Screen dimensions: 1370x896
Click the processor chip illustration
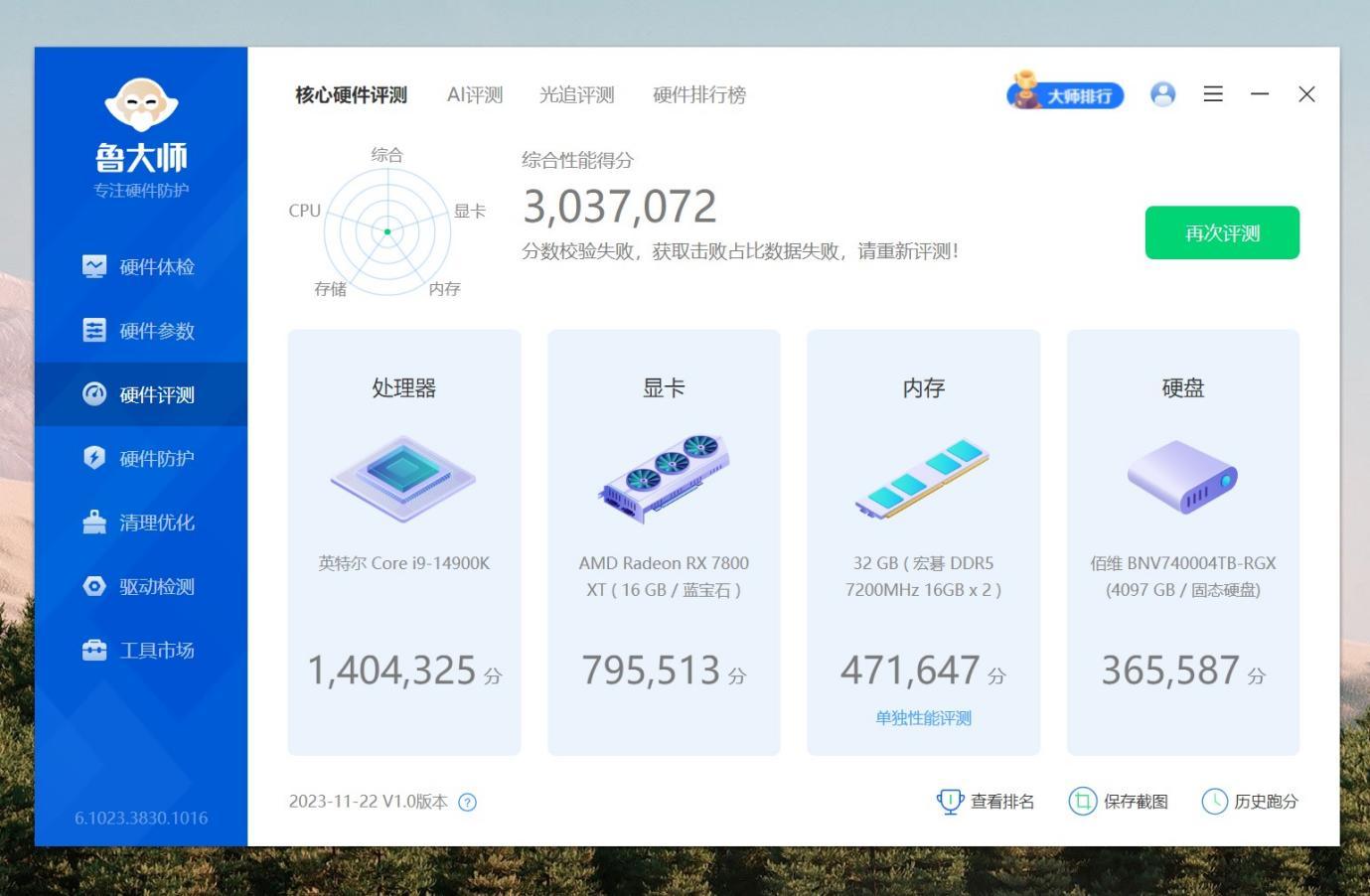[404, 478]
